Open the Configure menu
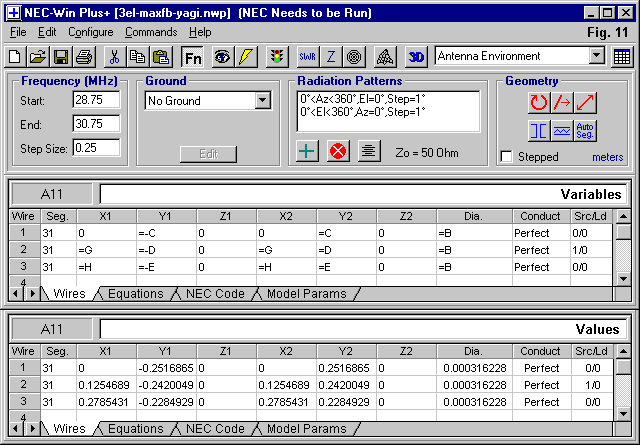The image size is (640, 445). coord(91,32)
